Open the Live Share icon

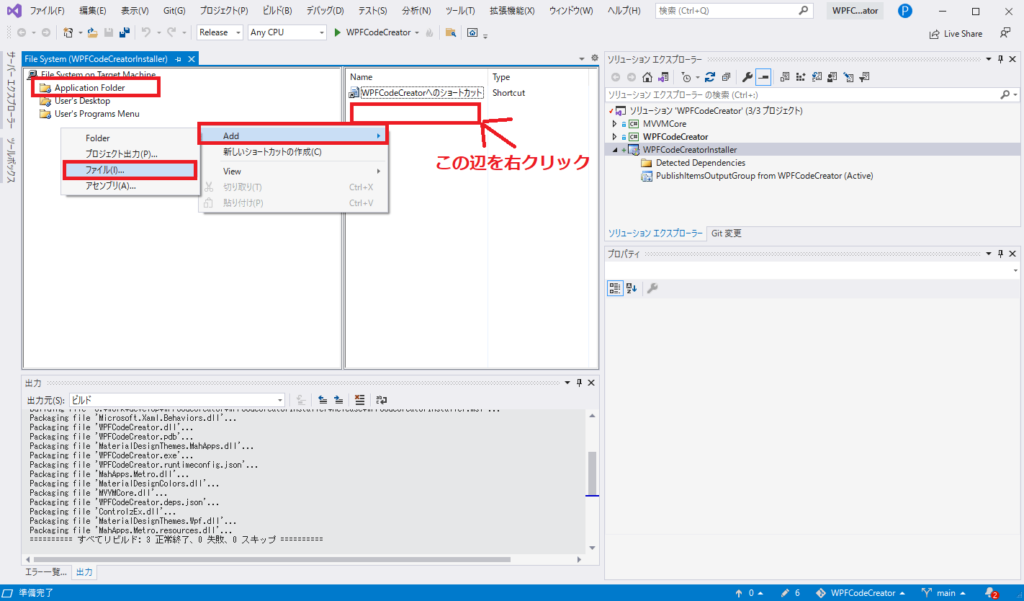coord(935,34)
